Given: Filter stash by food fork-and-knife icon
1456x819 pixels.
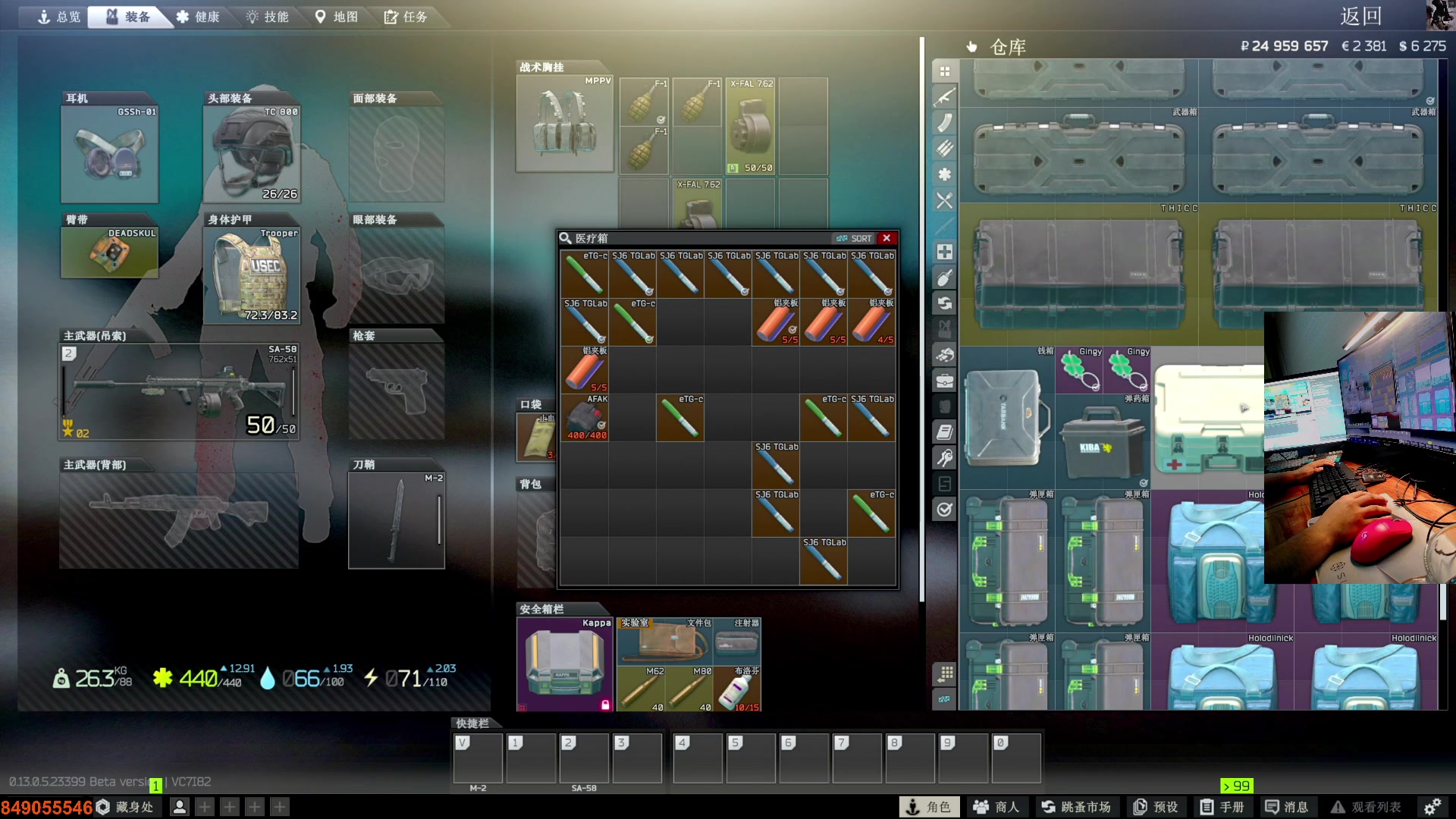Looking at the screenshot, I should (944, 200).
